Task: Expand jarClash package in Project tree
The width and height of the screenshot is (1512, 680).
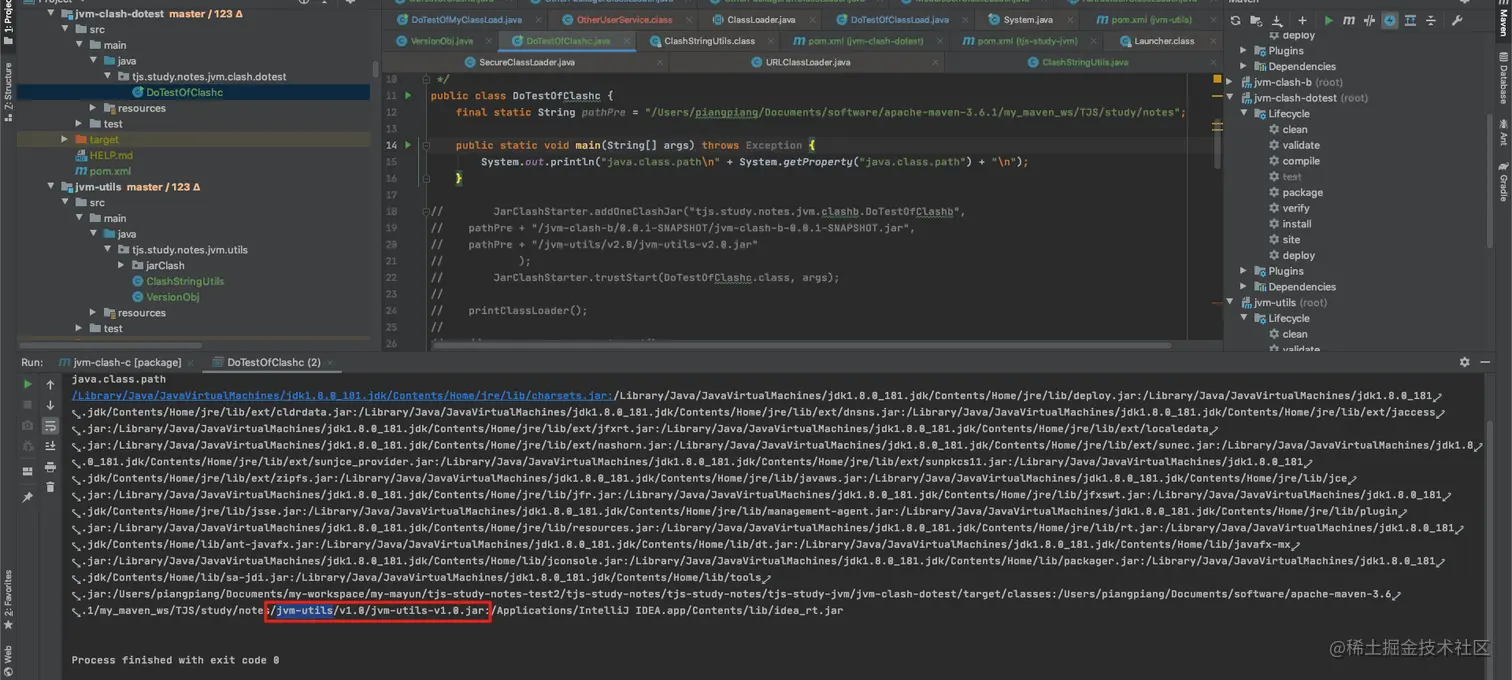Action: (x=122, y=266)
